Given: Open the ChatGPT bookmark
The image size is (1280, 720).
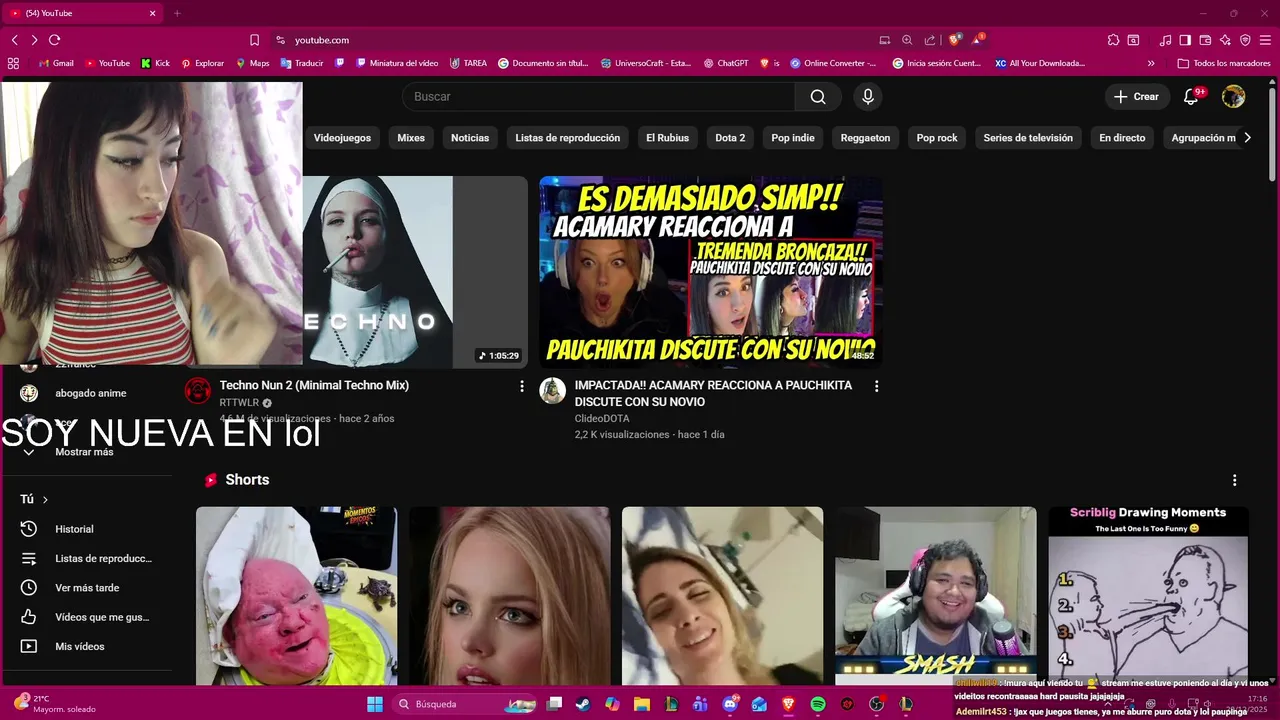Looking at the screenshot, I should [x=725, y=63].
